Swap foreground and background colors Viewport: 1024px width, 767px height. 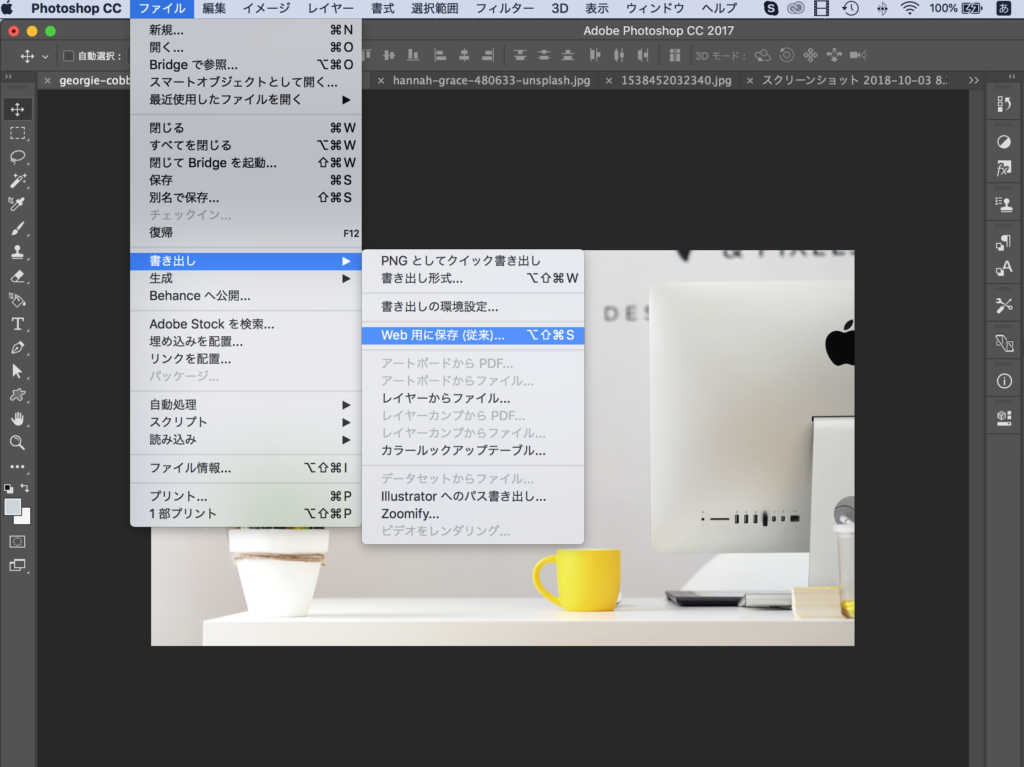click(x=25, y=488)
